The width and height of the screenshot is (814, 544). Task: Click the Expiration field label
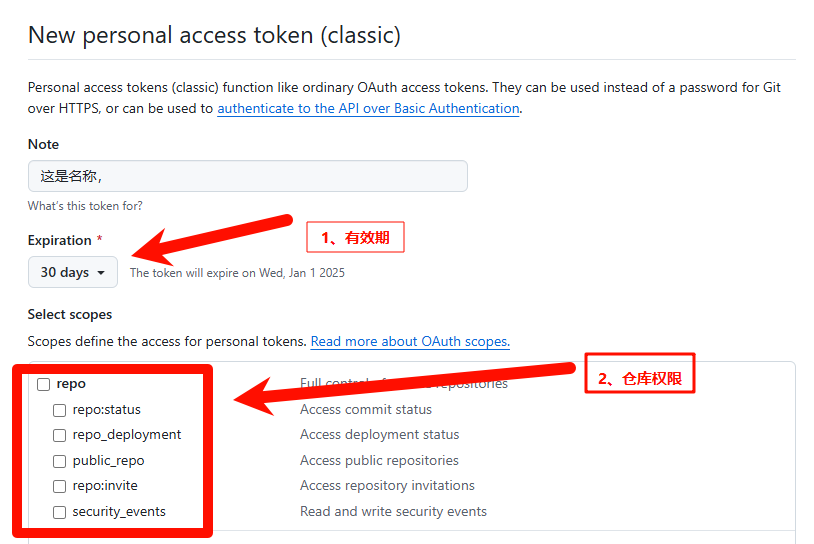pos(60,240)
